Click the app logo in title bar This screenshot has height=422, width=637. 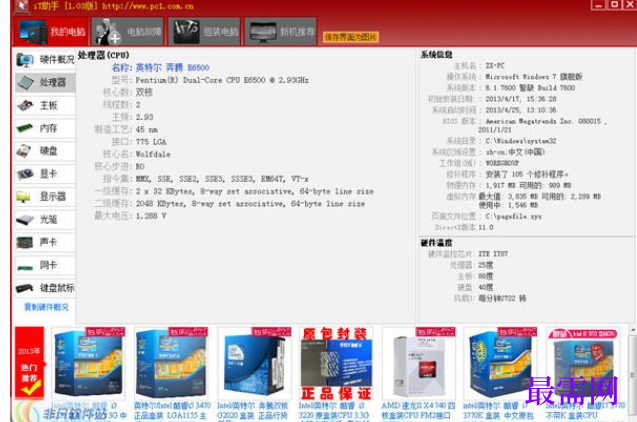click(21, 5)
